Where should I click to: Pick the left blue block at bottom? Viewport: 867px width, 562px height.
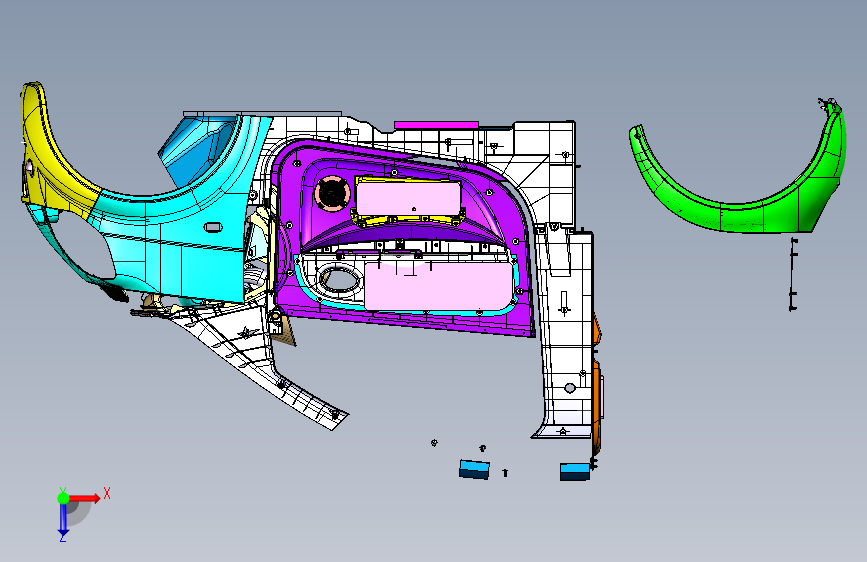click(x=474, y=470)
